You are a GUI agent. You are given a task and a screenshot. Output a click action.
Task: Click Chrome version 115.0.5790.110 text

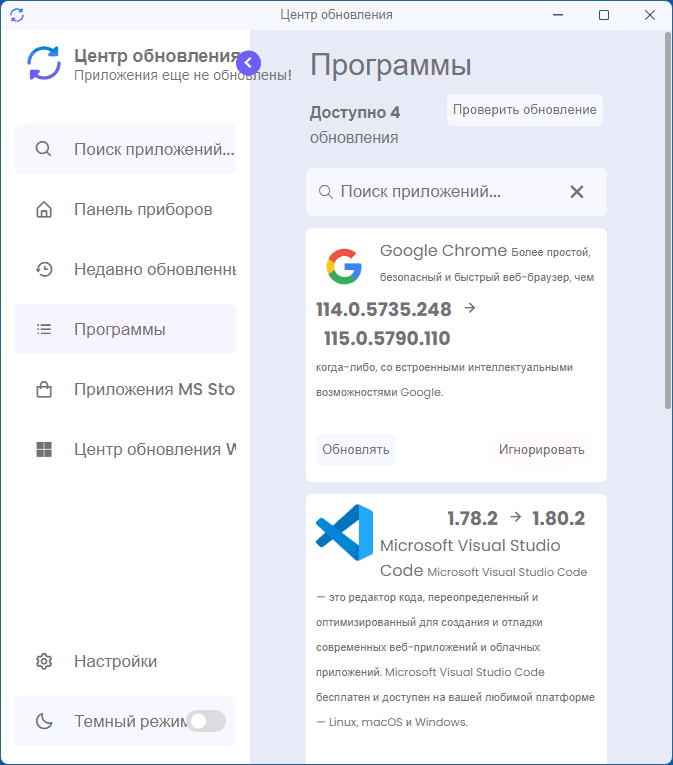(387, 338)
